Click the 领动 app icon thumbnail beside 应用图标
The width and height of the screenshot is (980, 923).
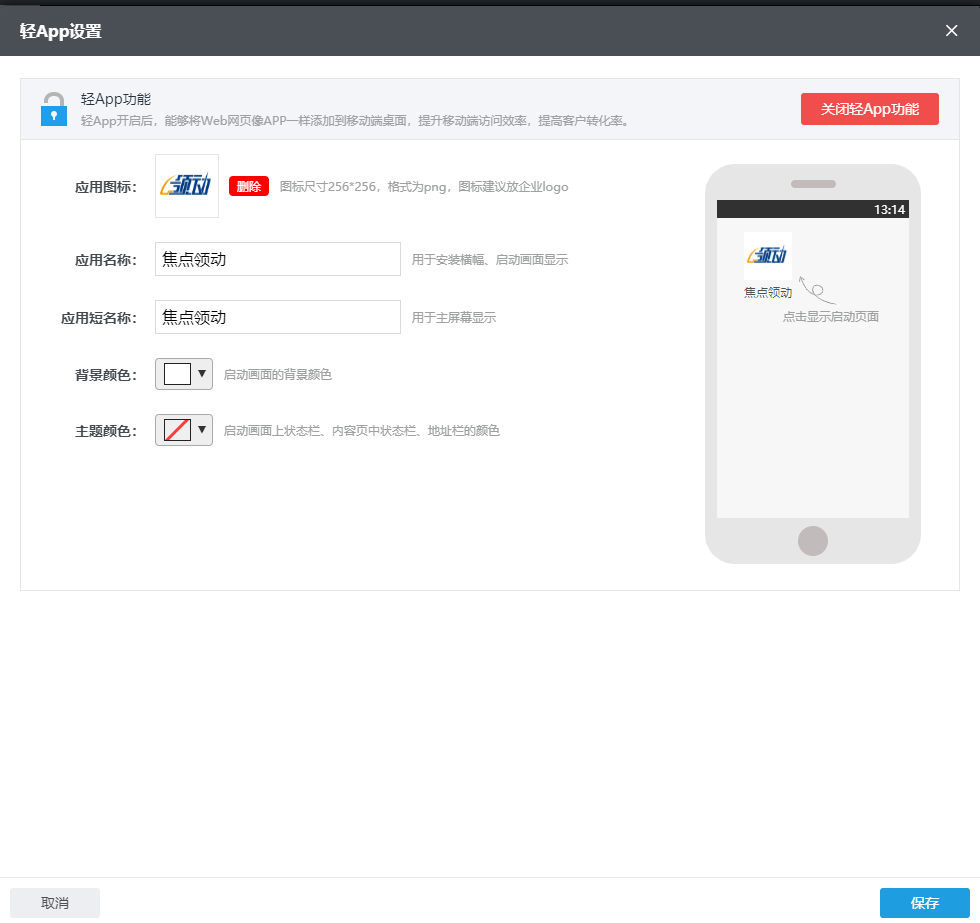click(x=186, y=185)
